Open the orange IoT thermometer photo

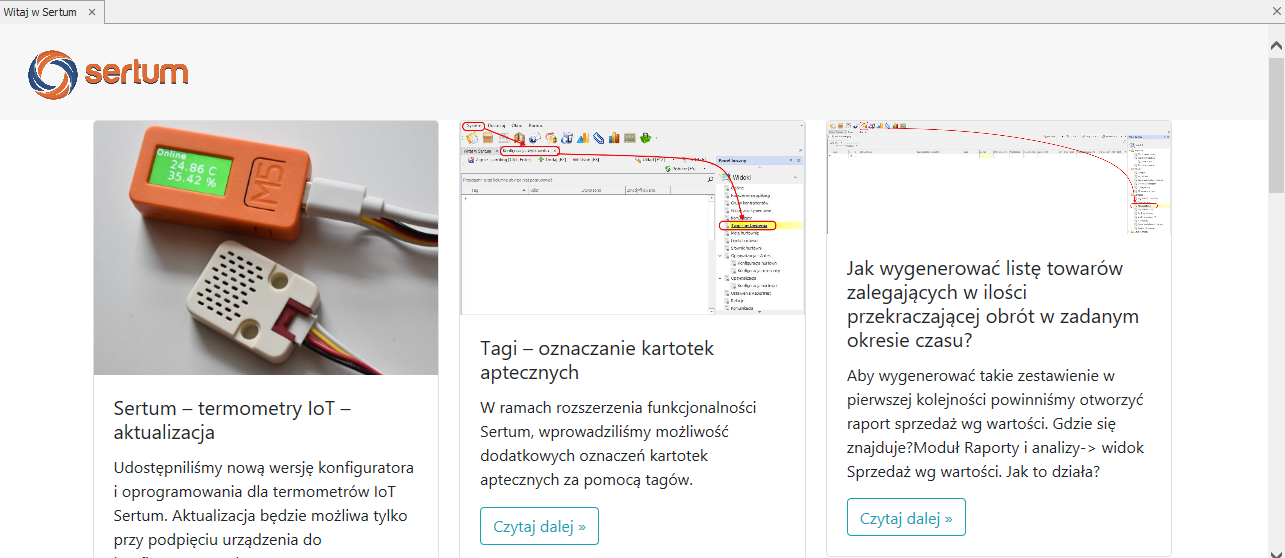266,248
